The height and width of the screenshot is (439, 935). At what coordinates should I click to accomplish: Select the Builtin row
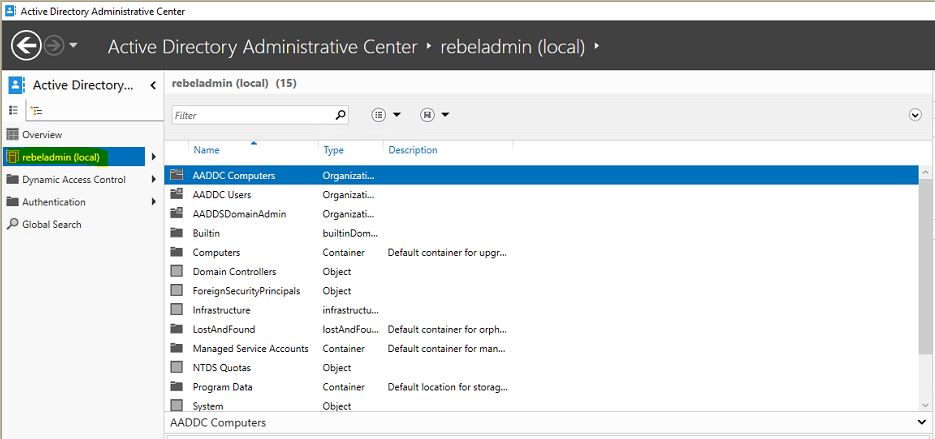pos(541,233)
